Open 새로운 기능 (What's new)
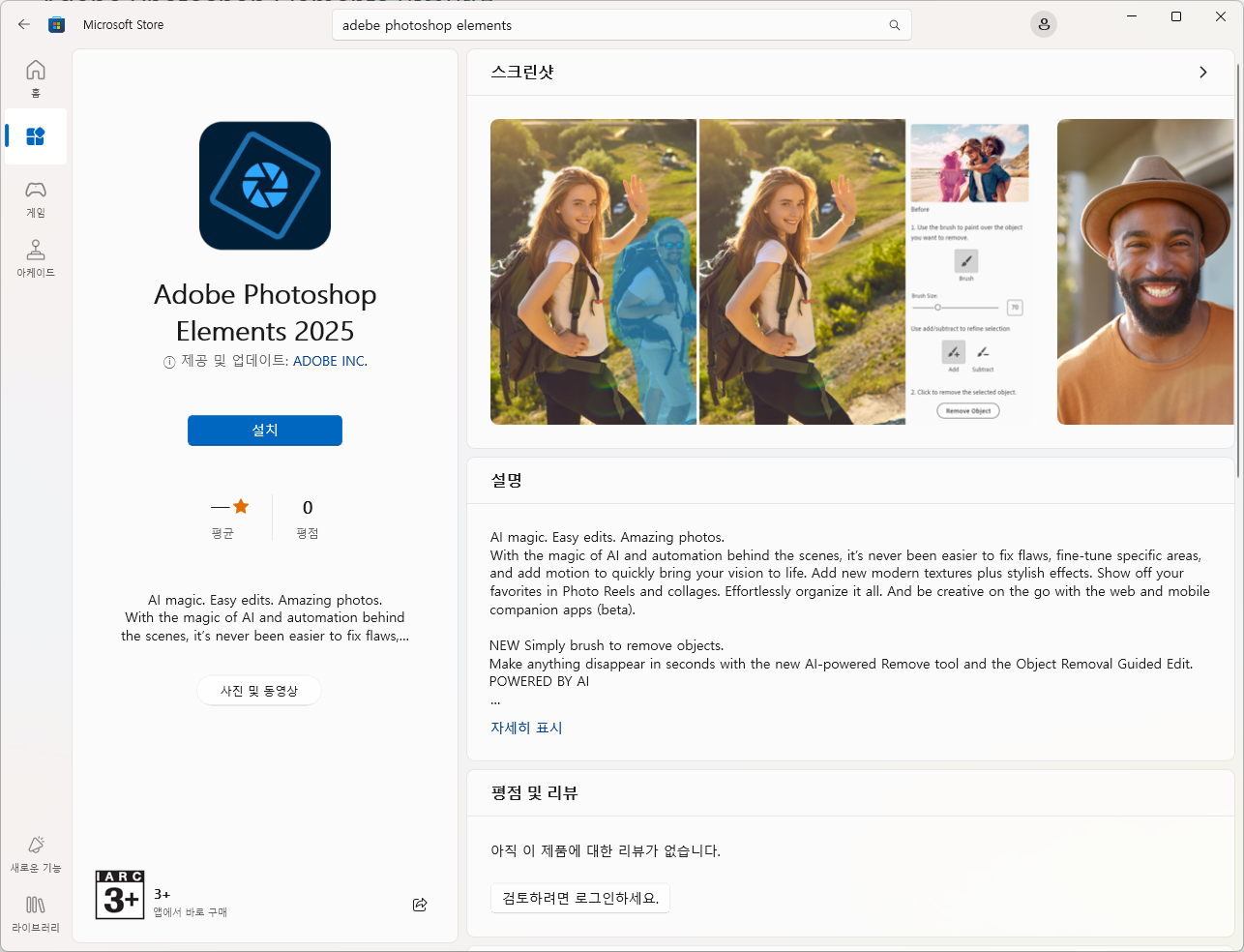Viewport: 1244px width, 952px height. pyautogui.click(x=36, y=854)
